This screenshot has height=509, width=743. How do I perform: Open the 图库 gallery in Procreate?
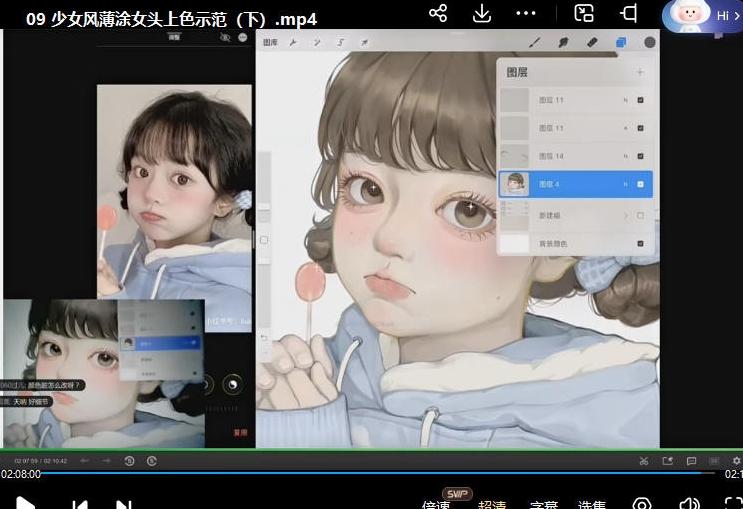tap(270, 43)
